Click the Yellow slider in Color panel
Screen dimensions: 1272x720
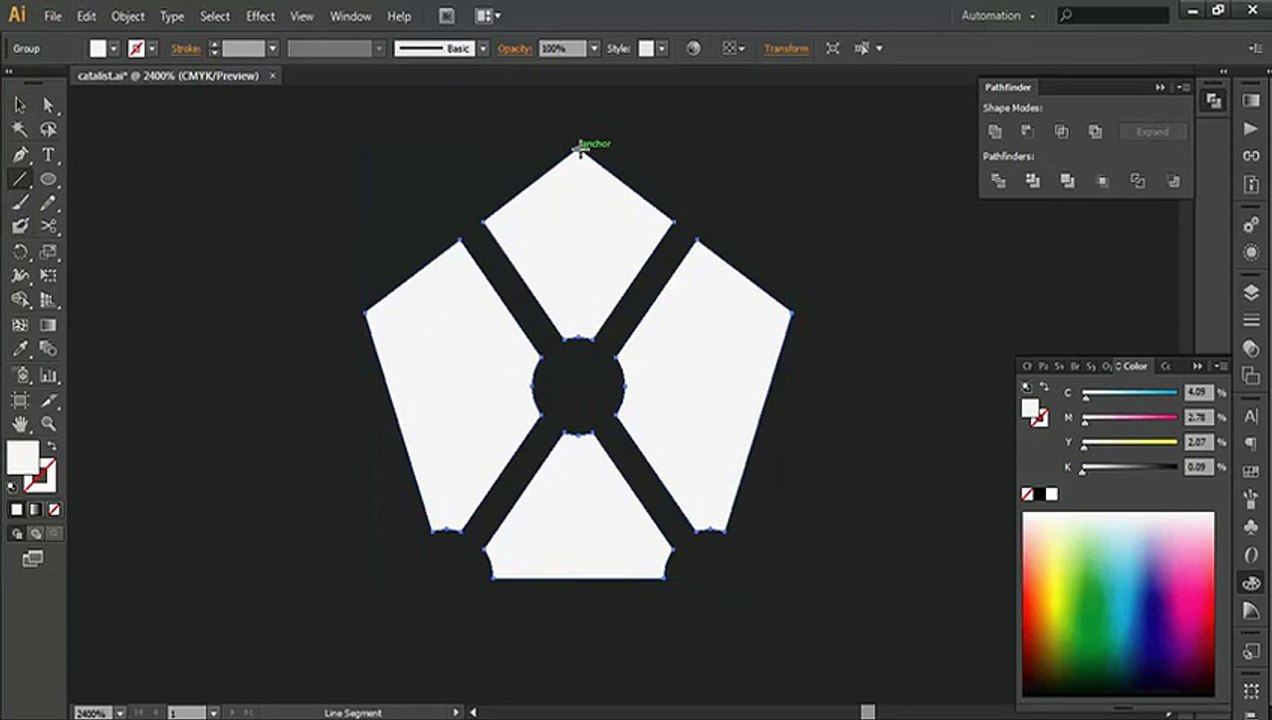click(x=1130, y=442)
